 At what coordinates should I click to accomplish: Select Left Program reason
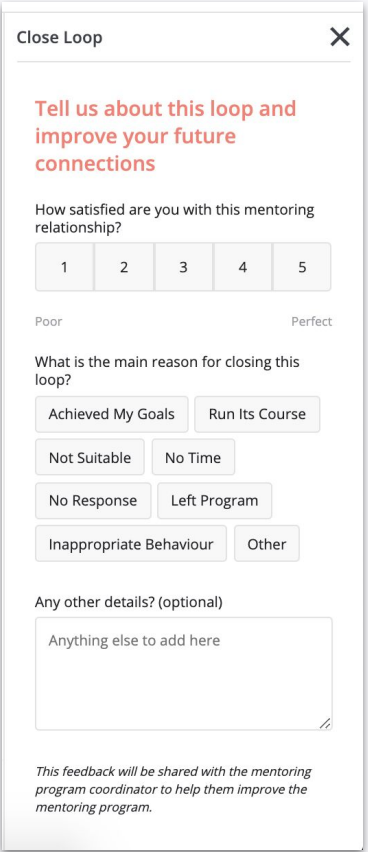(215, 500)
